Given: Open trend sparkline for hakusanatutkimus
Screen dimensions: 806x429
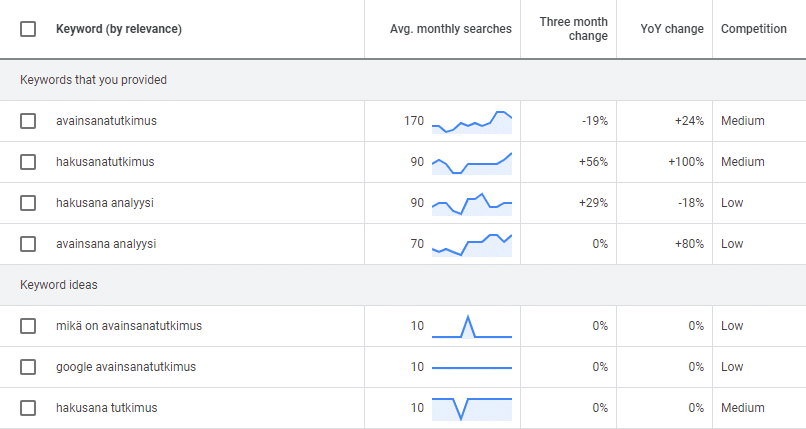Looking at the screenshot, I should [x=472, y=163].
